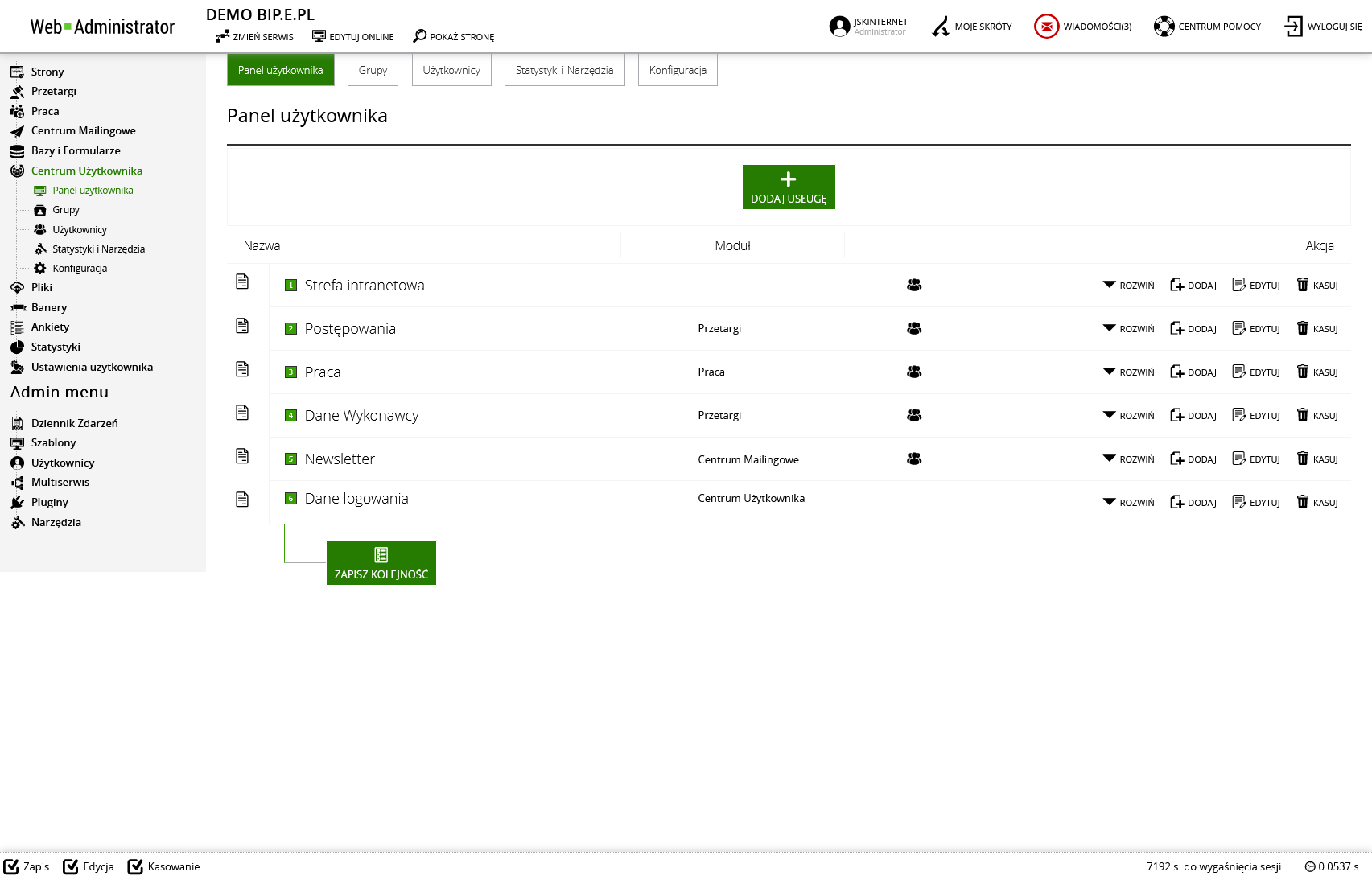Click the document icon beside Dane Wykonawcy
1372x880 pixels.
(242, 413)
